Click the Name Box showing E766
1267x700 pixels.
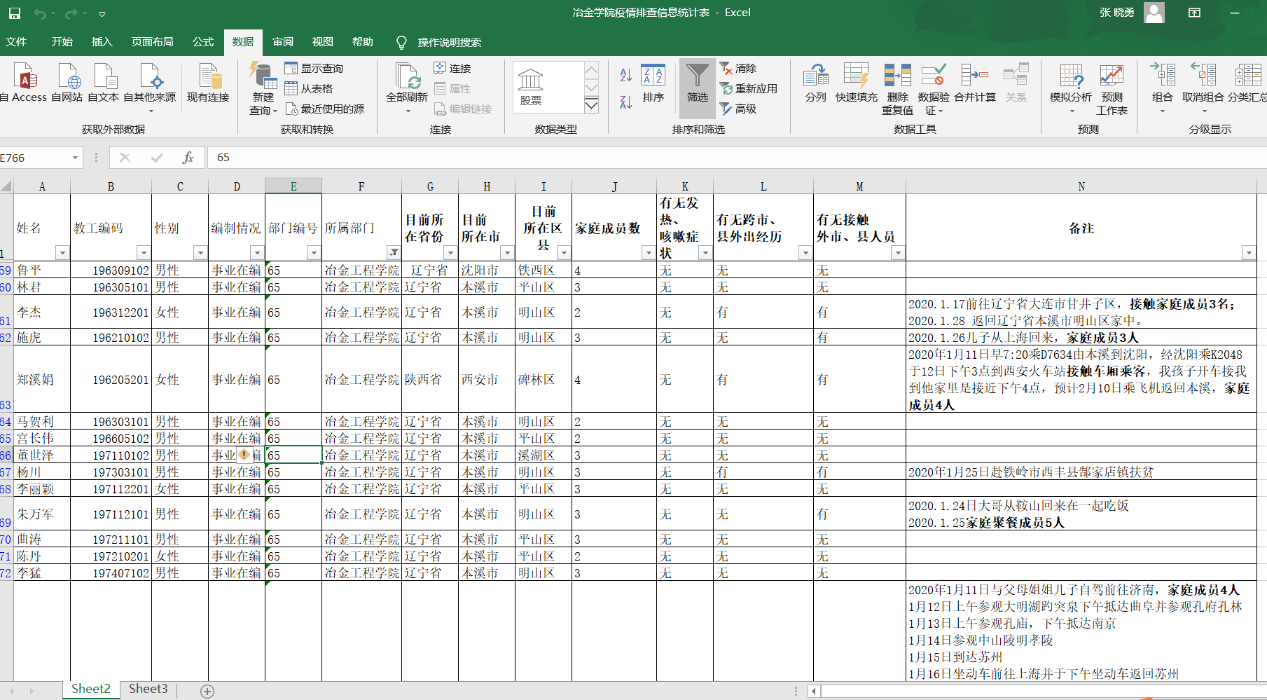[32, 157]
